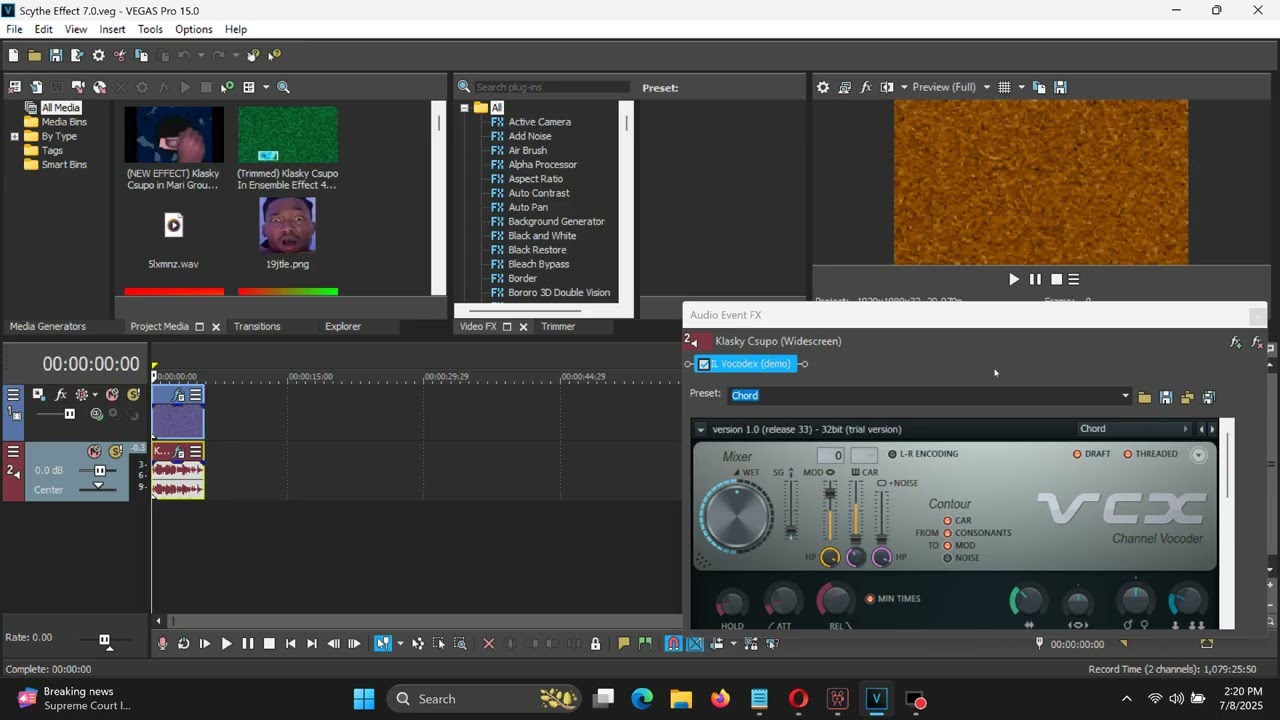Open the automation mode dropdown on track 1
1280x720 pixels.
(95, 395)
